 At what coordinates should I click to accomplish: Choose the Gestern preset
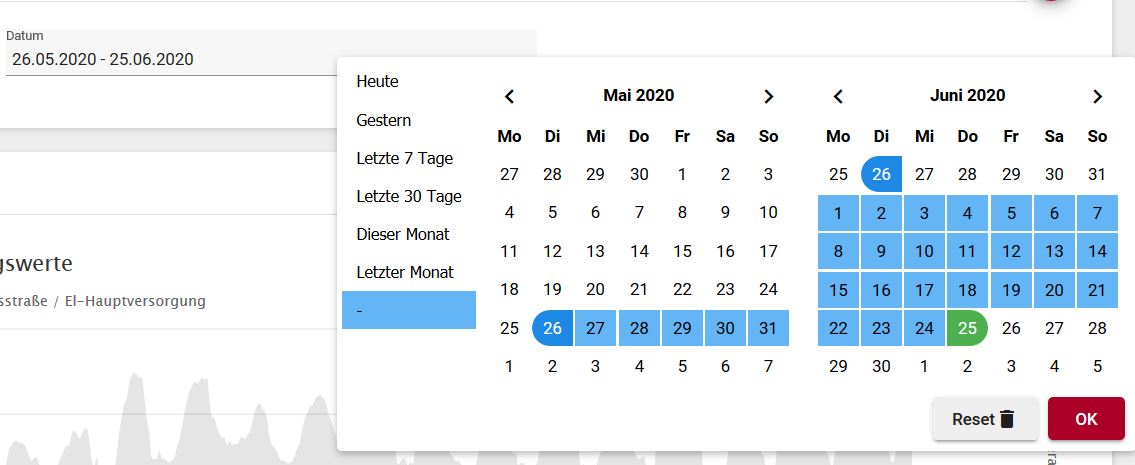click(383, 120)
